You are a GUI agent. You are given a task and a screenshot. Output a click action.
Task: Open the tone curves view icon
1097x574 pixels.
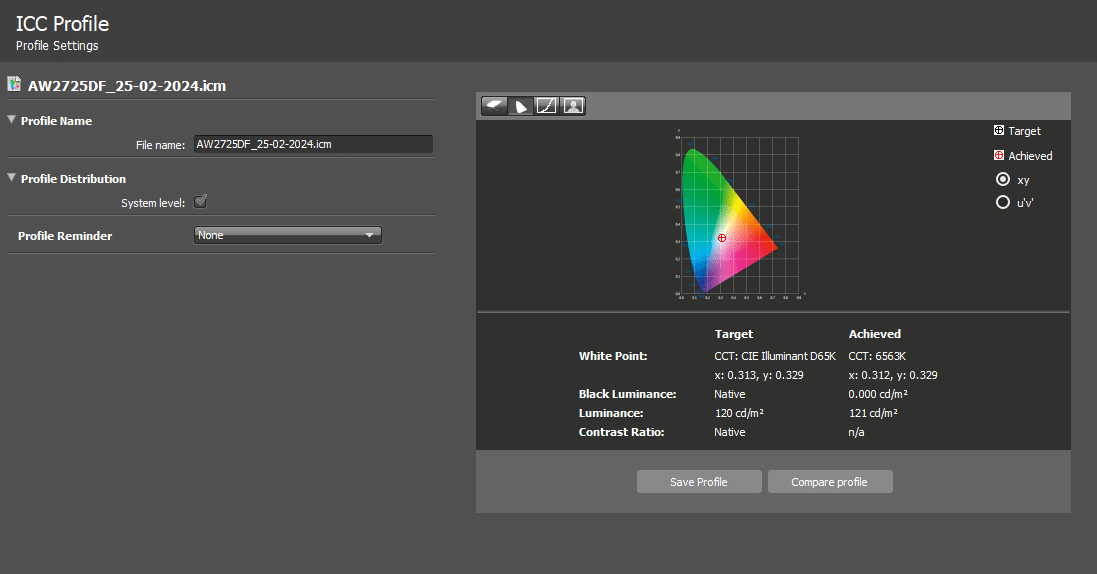[547, 106]
